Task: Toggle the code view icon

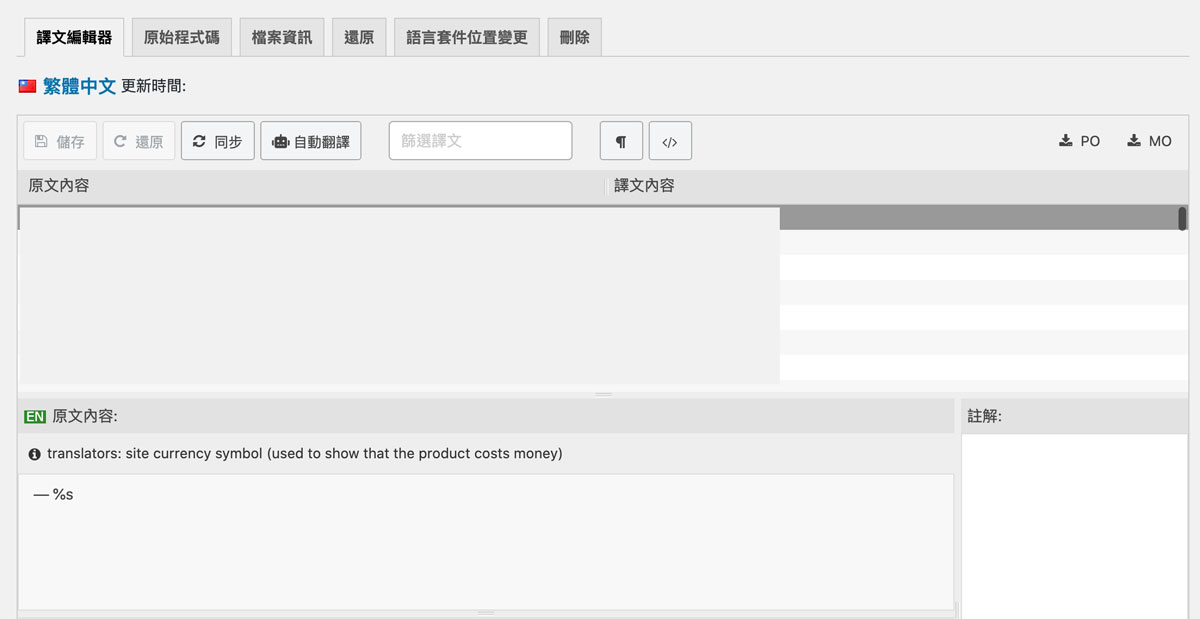Action: pyautogui.click(x=670, y=141)
